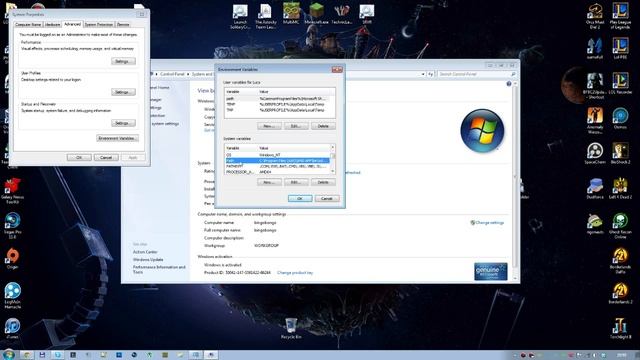The width and height of the screenshot is (640, 360).
Task: Open the Osmos desktop shortcut
Action: coord(620,118)
